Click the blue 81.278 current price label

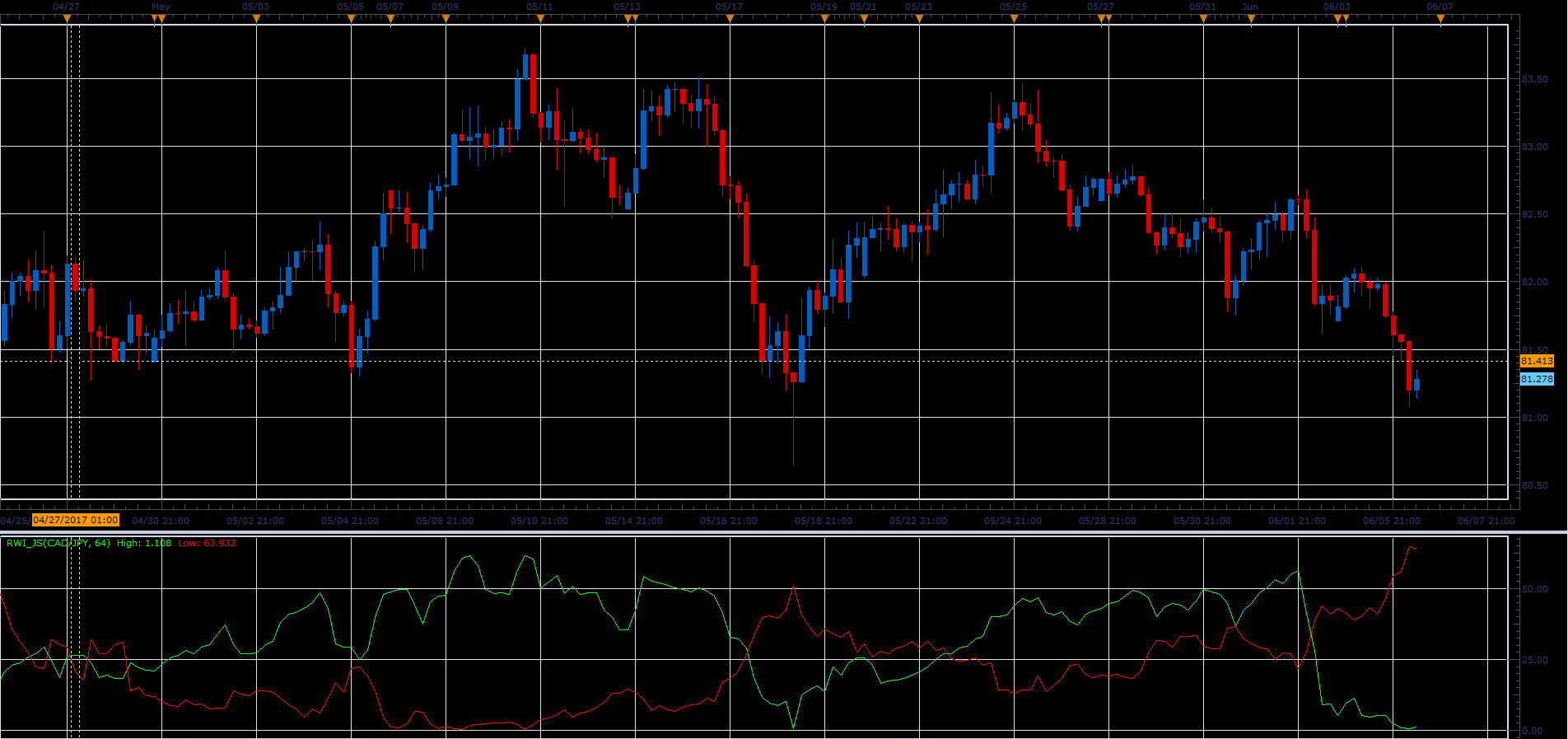pos(1536,379)
